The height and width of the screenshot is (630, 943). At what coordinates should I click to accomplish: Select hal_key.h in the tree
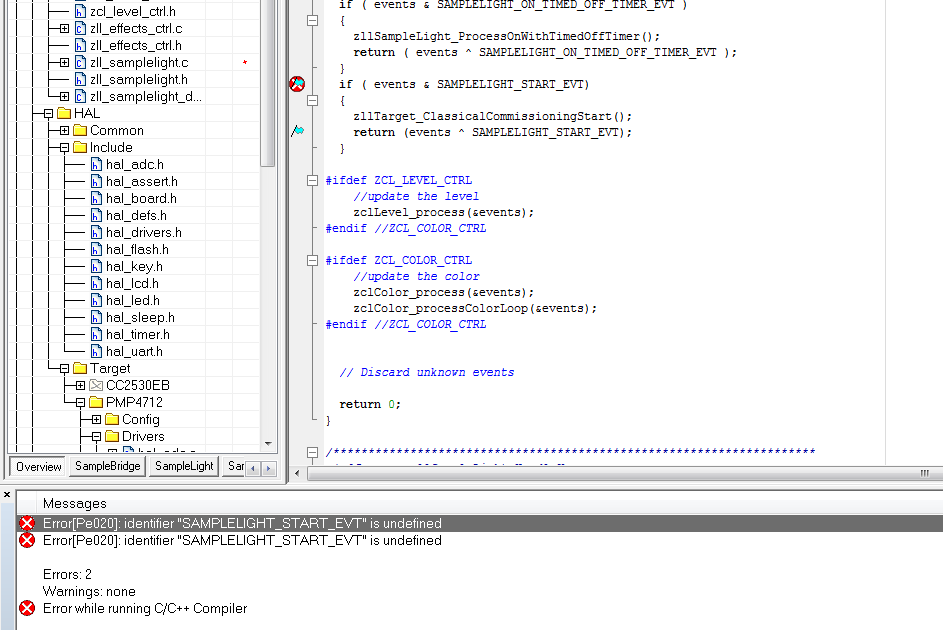point(134,266)
